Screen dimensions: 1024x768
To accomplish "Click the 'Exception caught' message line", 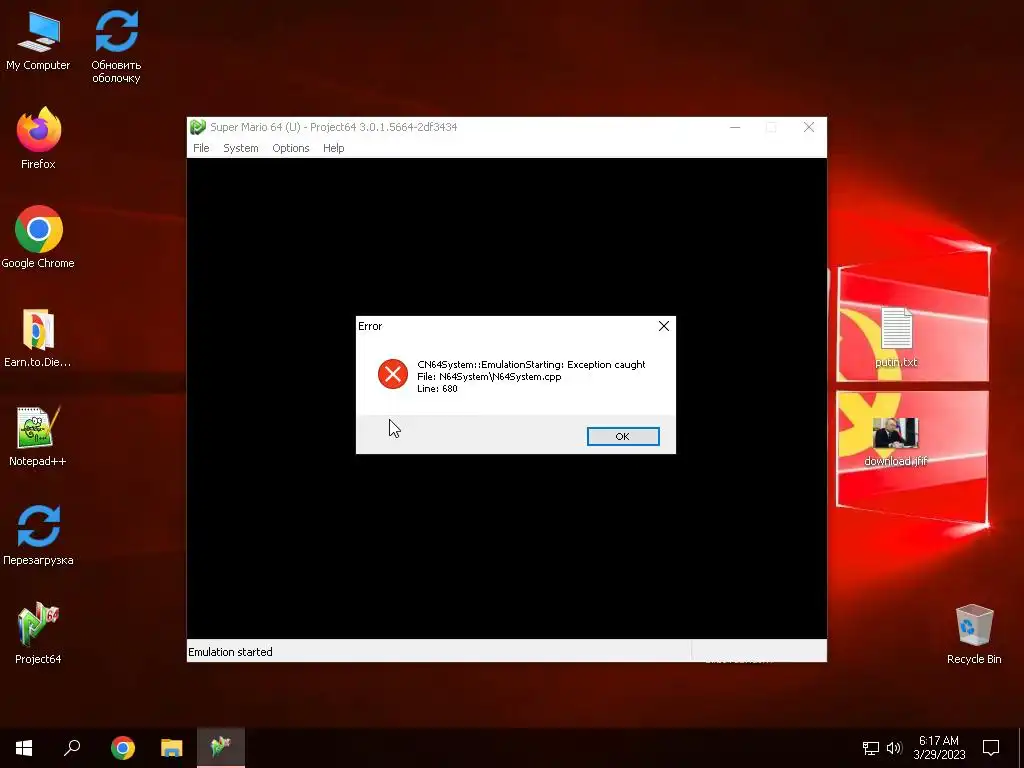I will (x=531, y=364).
